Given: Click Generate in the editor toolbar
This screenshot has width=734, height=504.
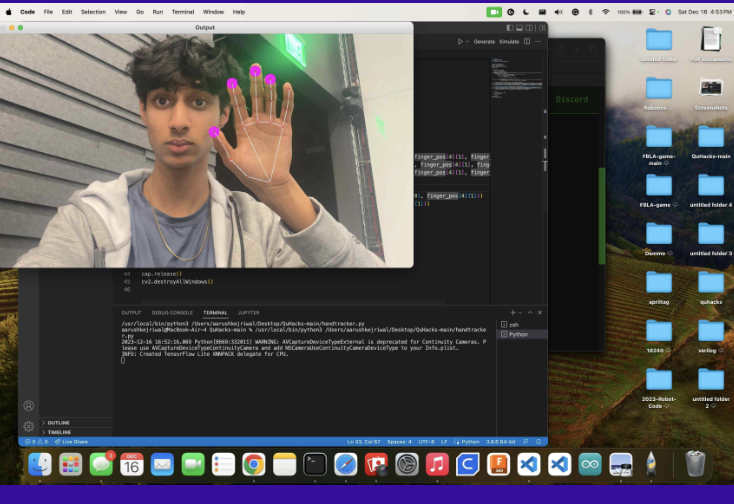Looking at the screenshot, I should [484, 42].
